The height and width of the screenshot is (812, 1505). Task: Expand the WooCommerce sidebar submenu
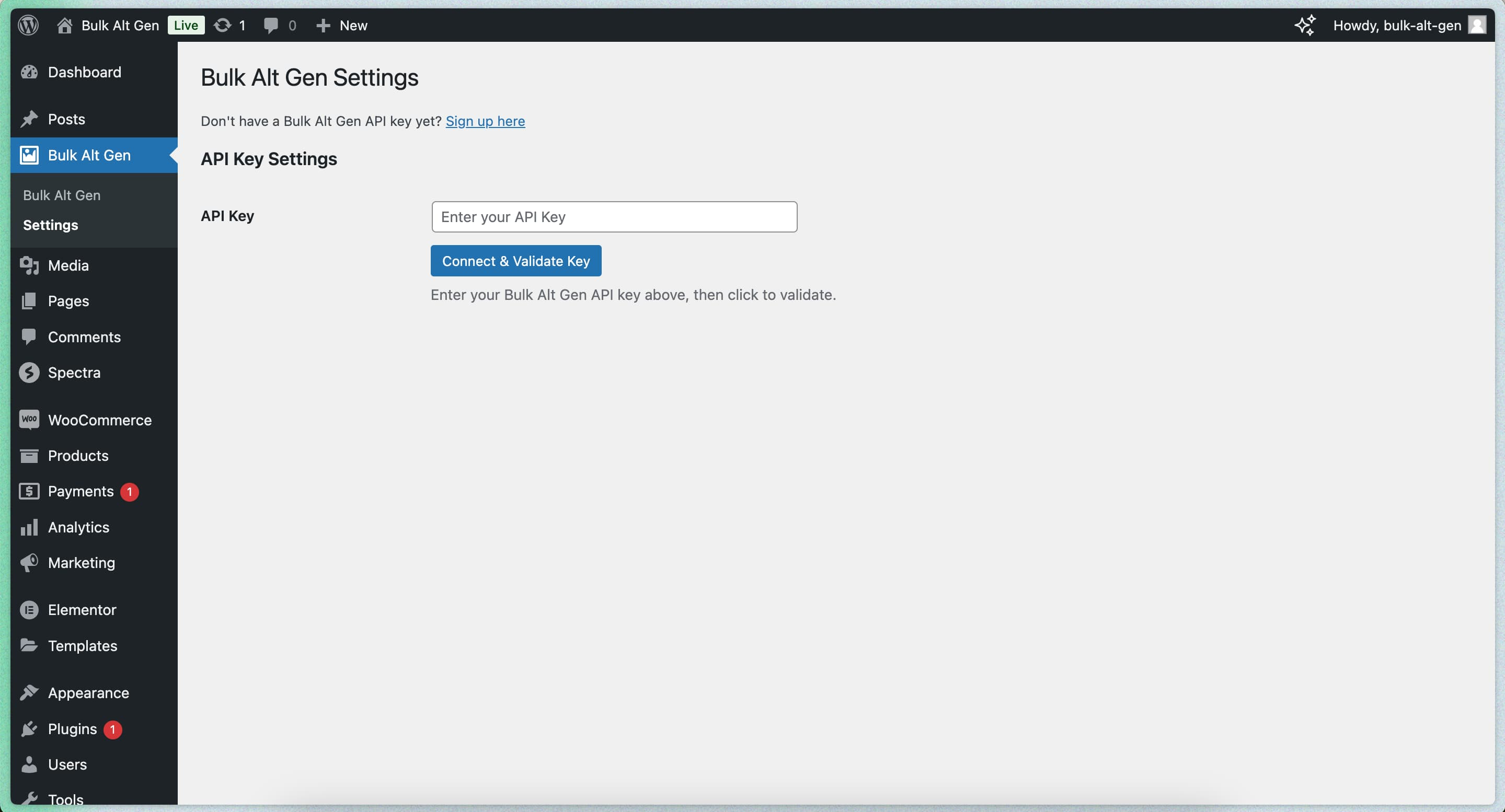coord(99,420)
